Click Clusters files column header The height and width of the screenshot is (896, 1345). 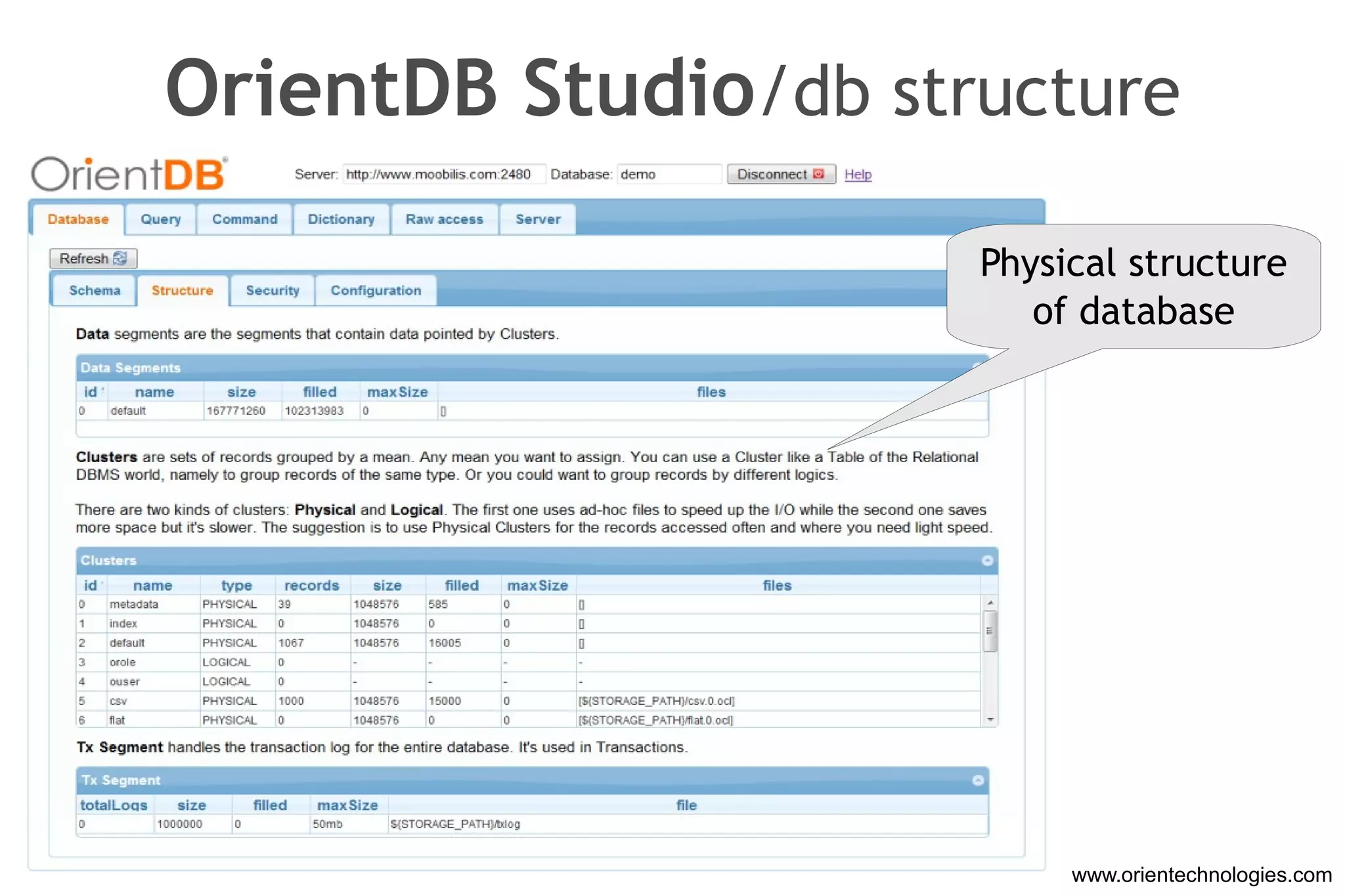(x=778, y=586)
